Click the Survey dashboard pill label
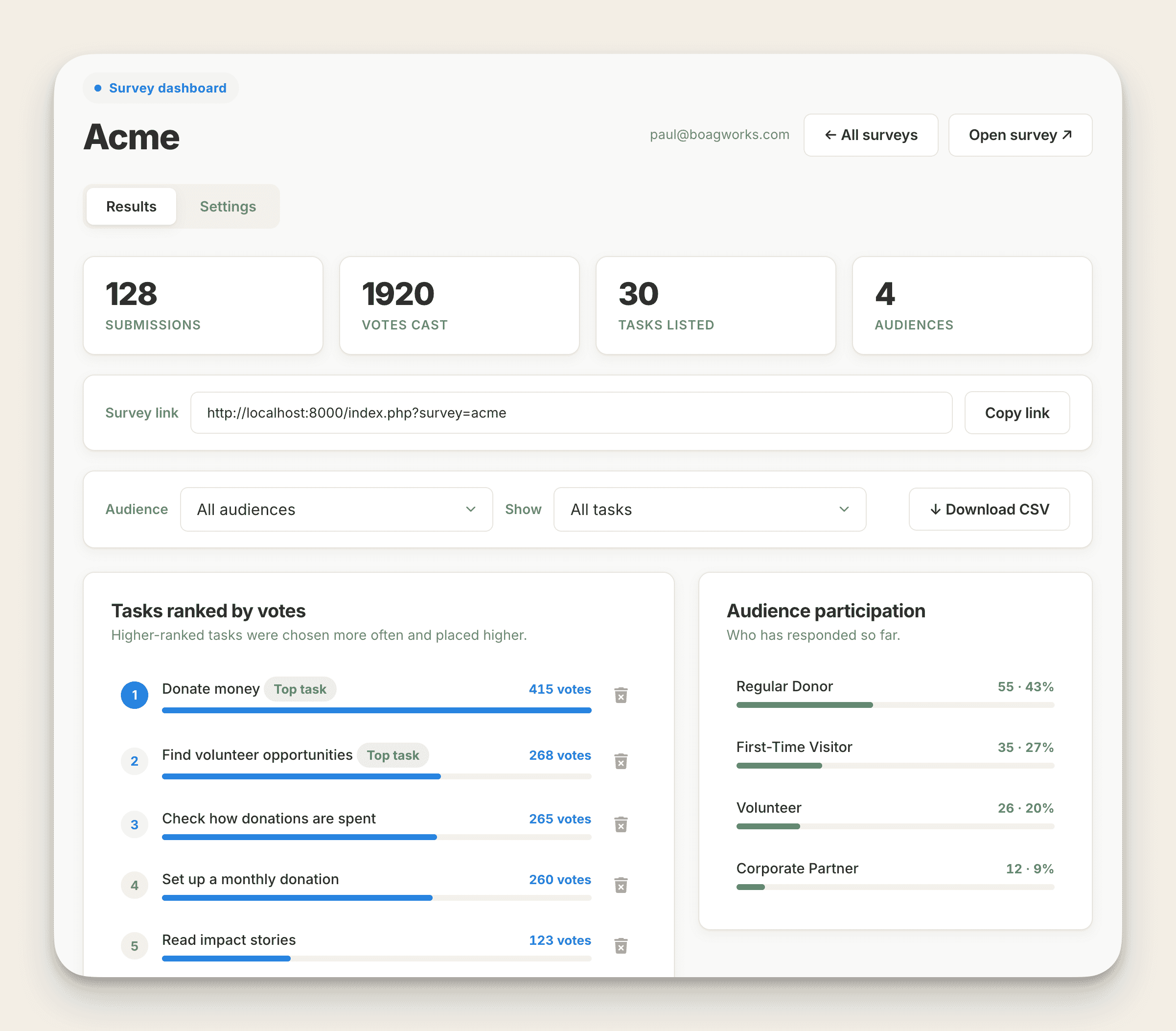This screenshot has width=1176, height=1031. point(161,88)
